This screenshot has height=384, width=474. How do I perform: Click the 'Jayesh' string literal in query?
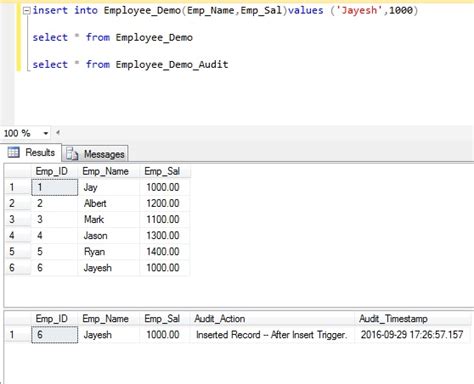[359, 10]
